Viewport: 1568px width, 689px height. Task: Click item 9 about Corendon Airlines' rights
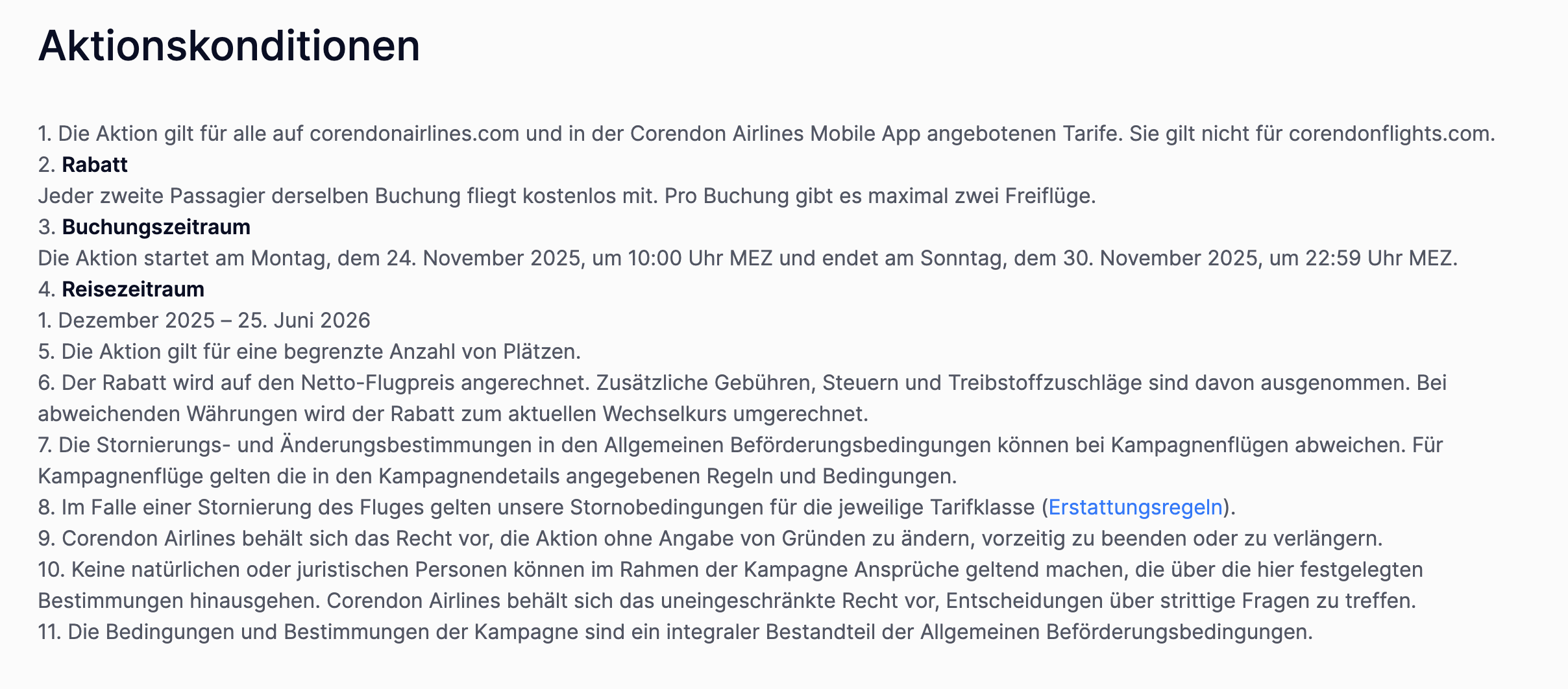pyautogui.click(x=710, y=538)
